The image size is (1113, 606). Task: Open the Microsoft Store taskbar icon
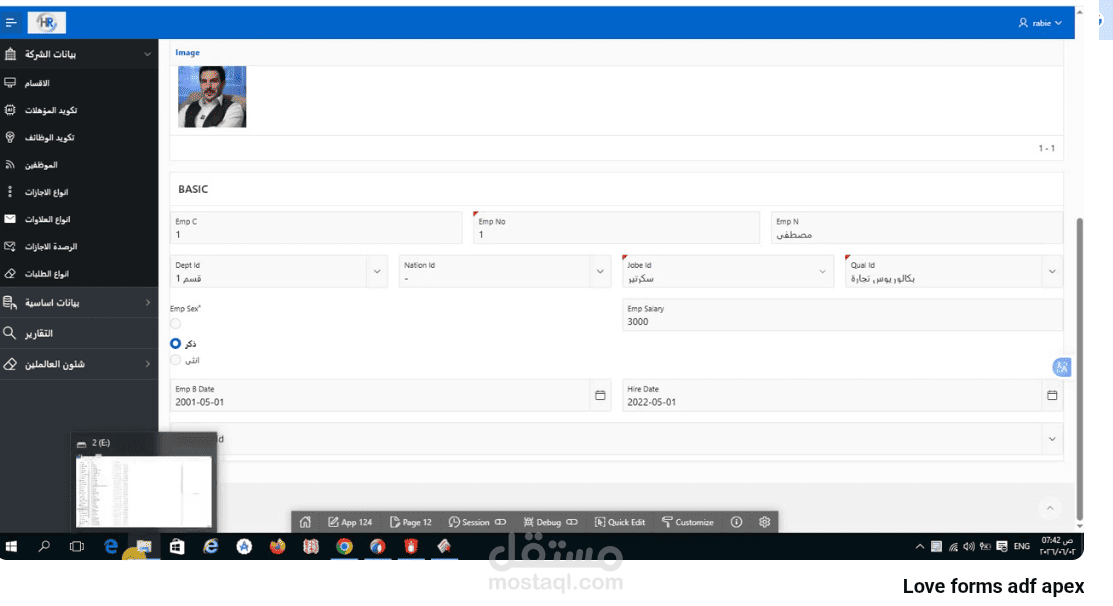(177, 546)
